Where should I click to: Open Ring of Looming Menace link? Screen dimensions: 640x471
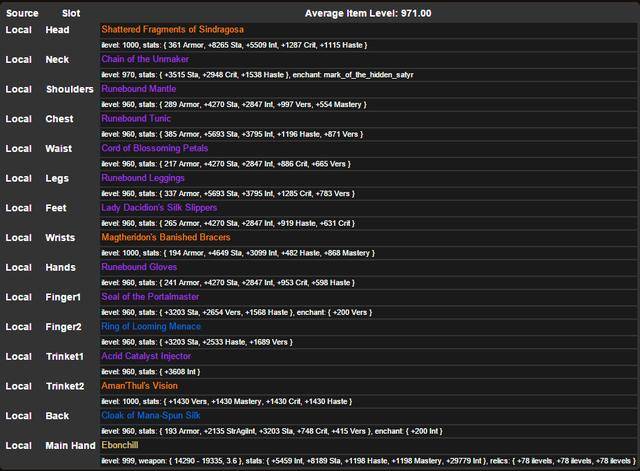(151, 327)
